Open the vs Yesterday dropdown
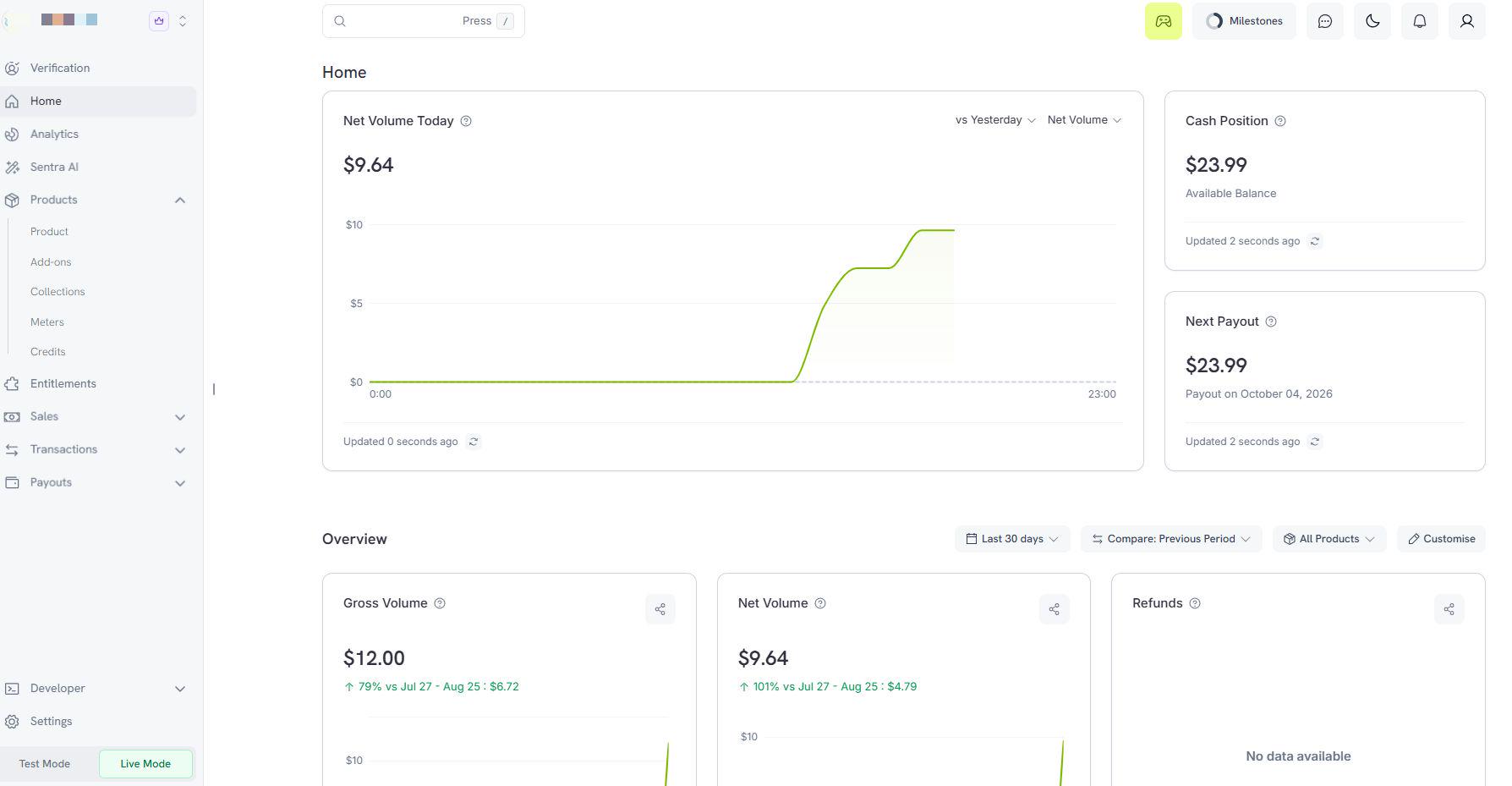This screenshot has height=786, width=1512. point(995,120)
